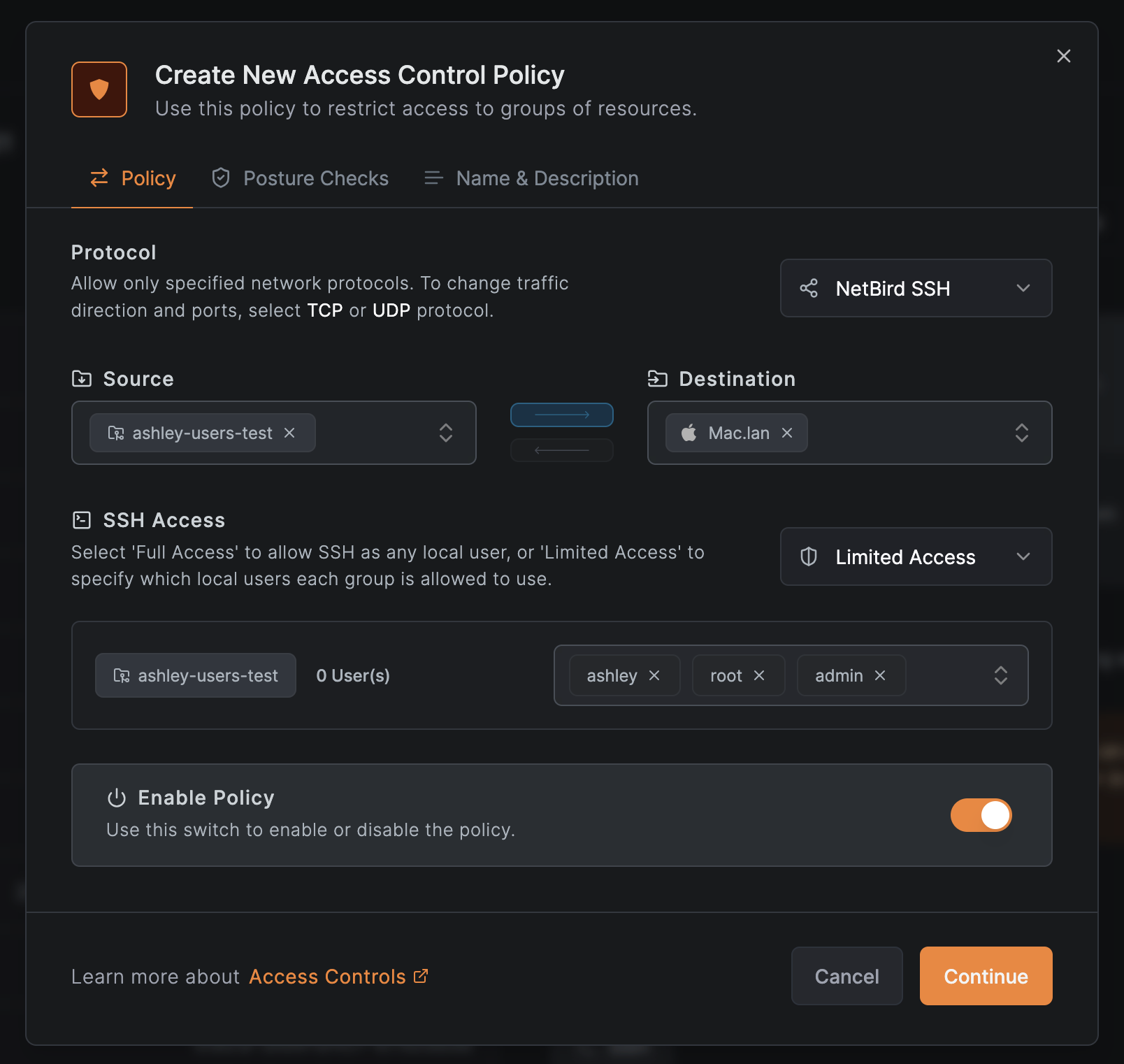Viewport: 1124px width, 1064px height.
Task: Click the orange shield policy icon
Action: (x=99, y=89)
